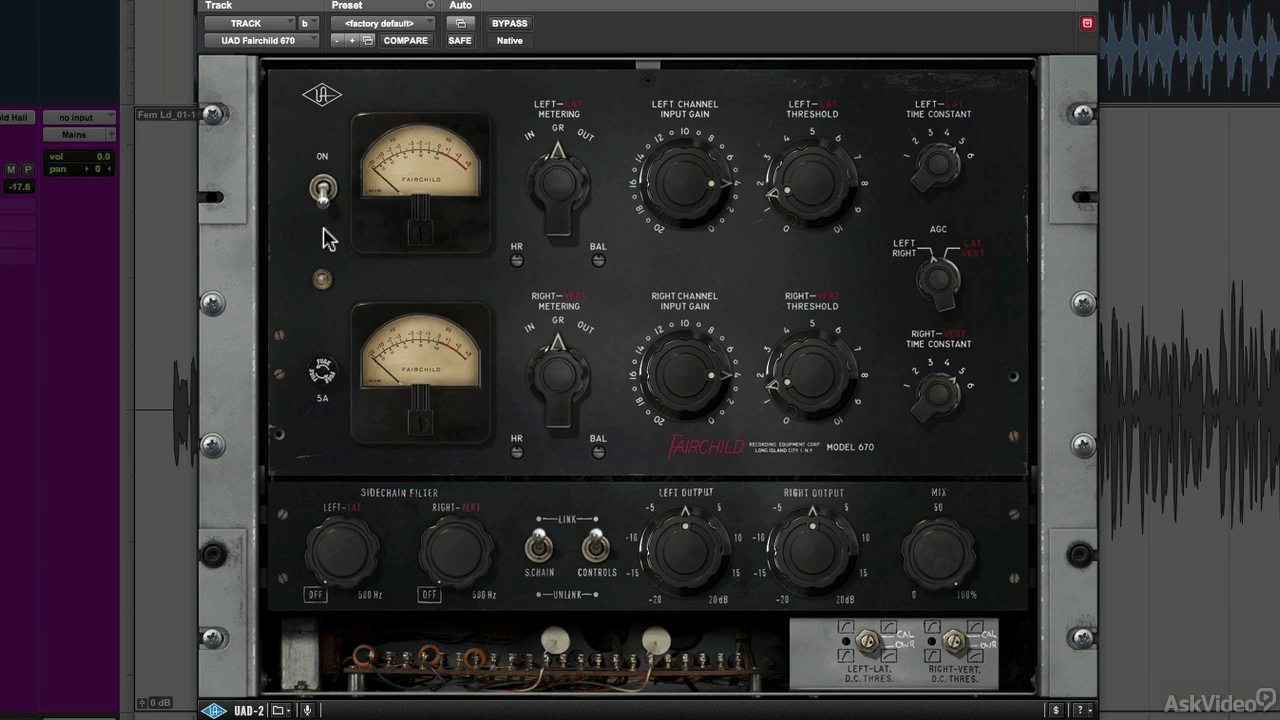Open the UAD Fairchild 670 plugin selector
Screen dimensions: 1280x720
coord(262,41)
